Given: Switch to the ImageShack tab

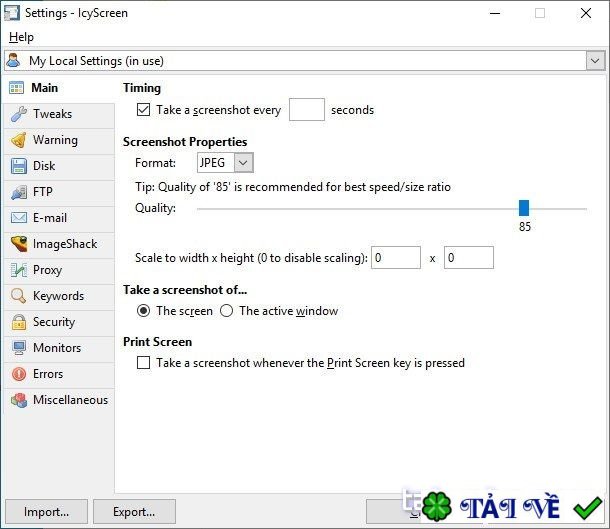Looking at the screenshot, I should point(59,244).
